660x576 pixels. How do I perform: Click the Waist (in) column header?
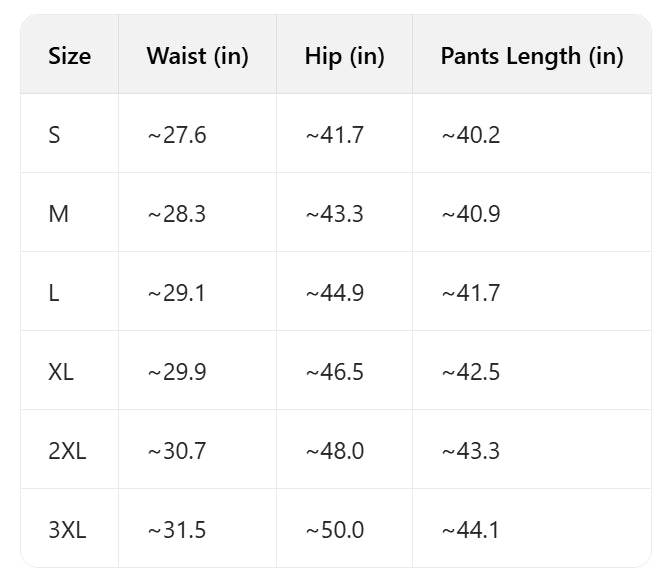click(x=197, y=56)
